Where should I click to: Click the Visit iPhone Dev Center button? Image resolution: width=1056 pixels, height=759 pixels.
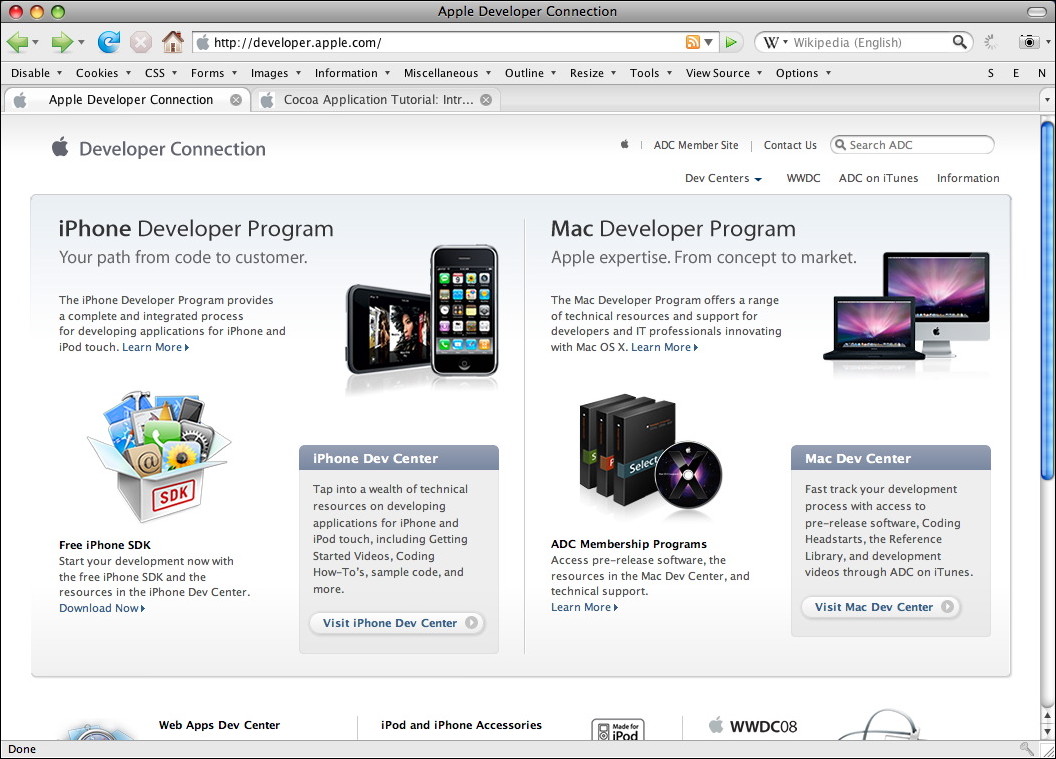point(396,623)
